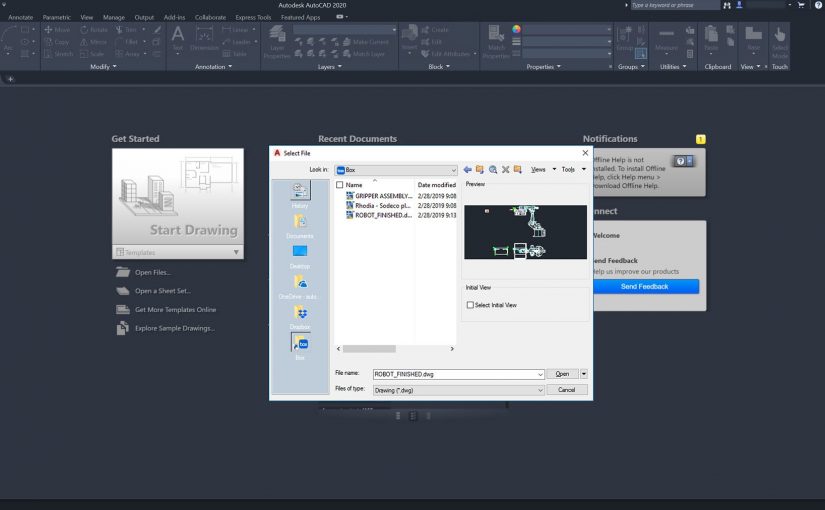Click the Rotate tool in Modify panel
Viewport: 825px width, 510px height.
[x=94, y=29]
